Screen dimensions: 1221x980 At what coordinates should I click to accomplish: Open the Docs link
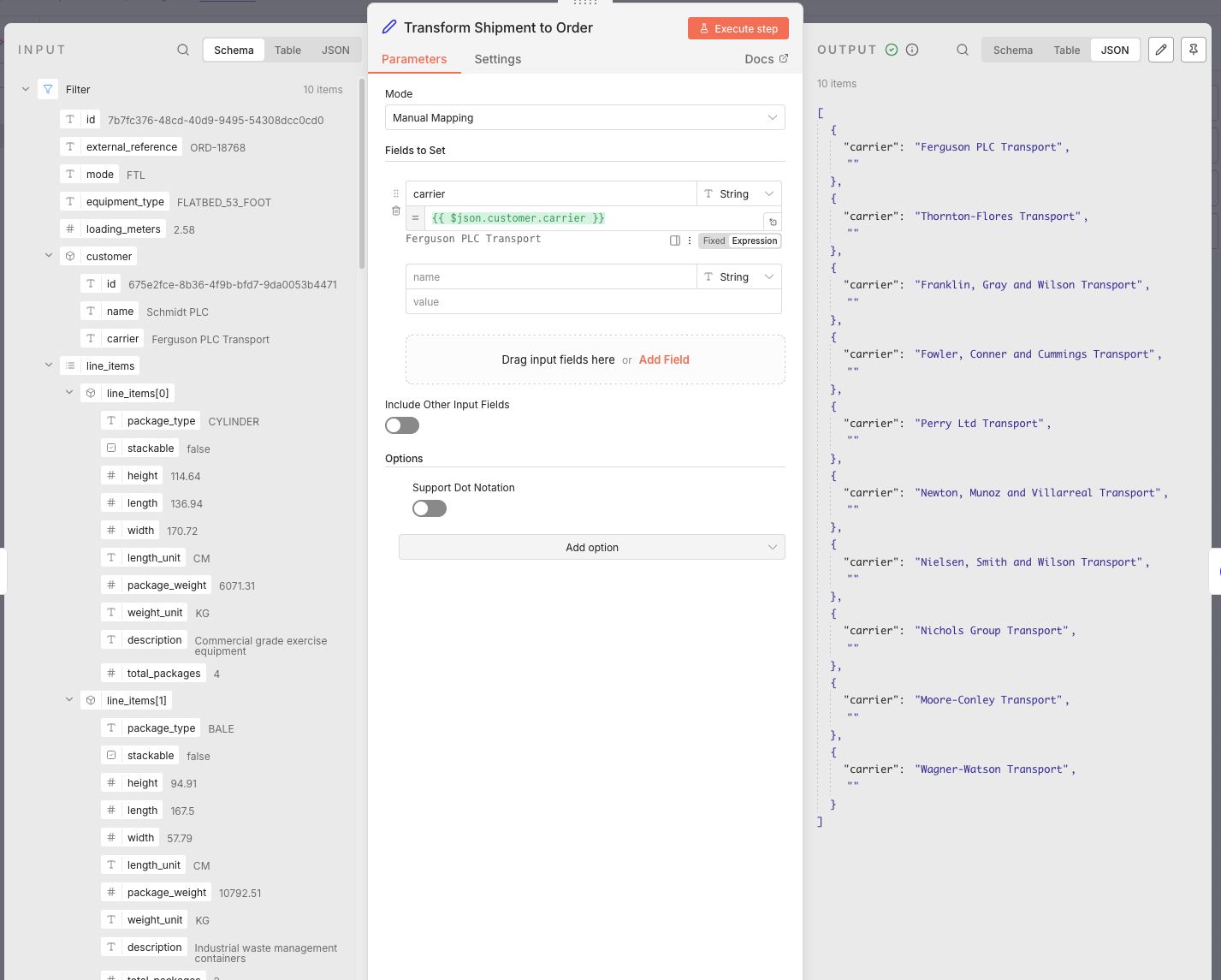(766, 59)
